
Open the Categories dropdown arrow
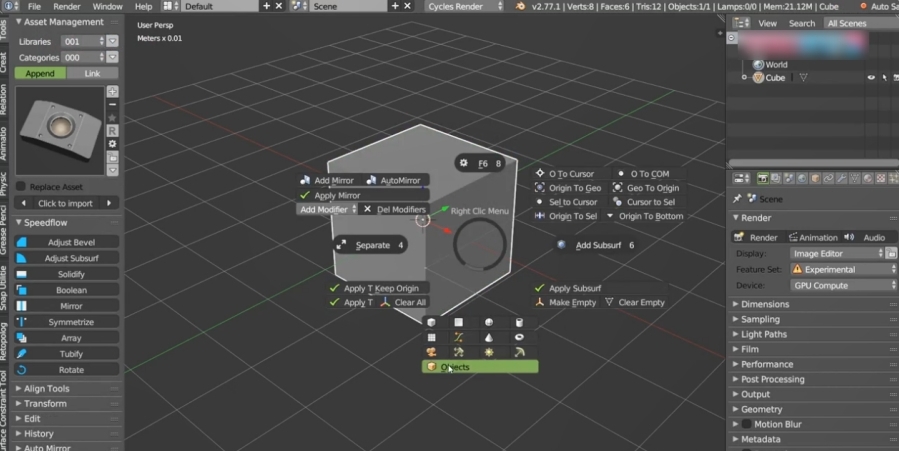pyautogui.click(x=112, y=57)
